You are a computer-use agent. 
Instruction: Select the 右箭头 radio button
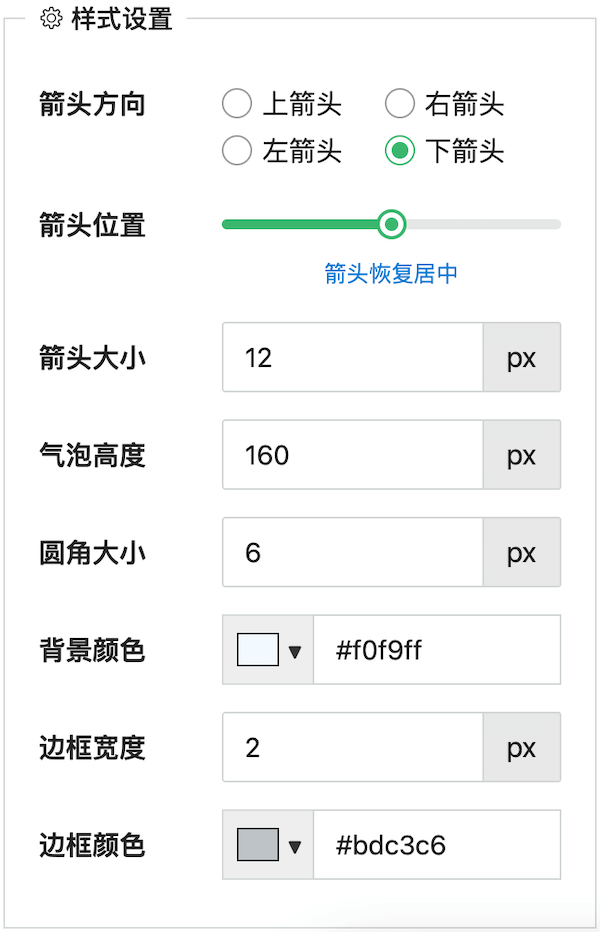pyautogui.click(x=400, y=103)
